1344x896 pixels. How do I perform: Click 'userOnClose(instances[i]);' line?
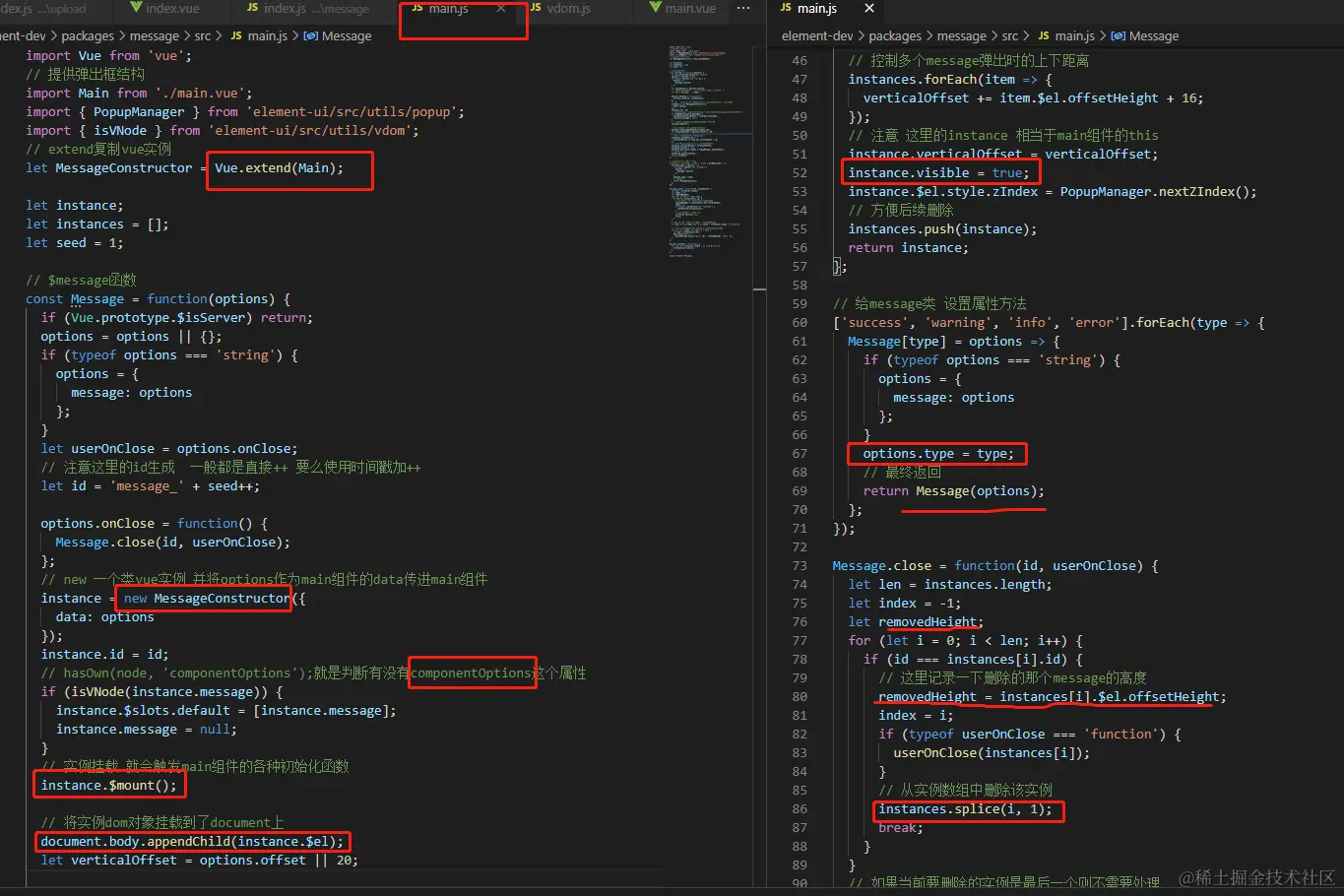click(992, 752)
